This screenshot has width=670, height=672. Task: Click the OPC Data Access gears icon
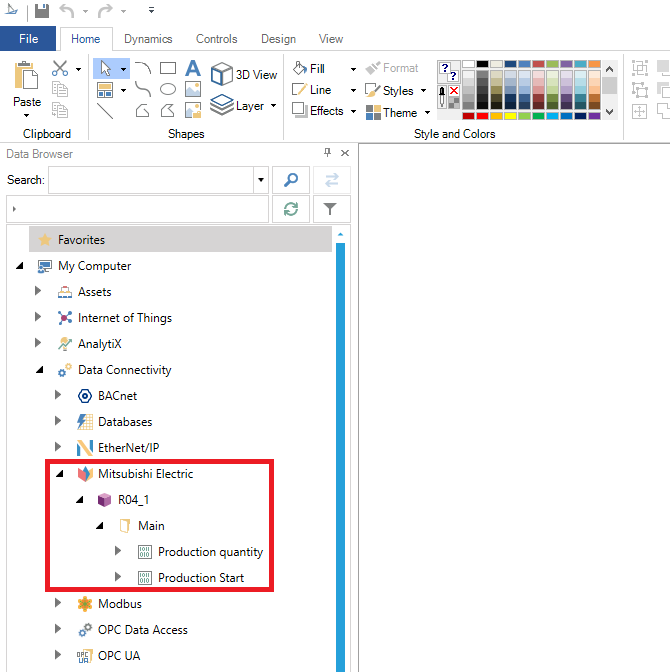(85, 630)
